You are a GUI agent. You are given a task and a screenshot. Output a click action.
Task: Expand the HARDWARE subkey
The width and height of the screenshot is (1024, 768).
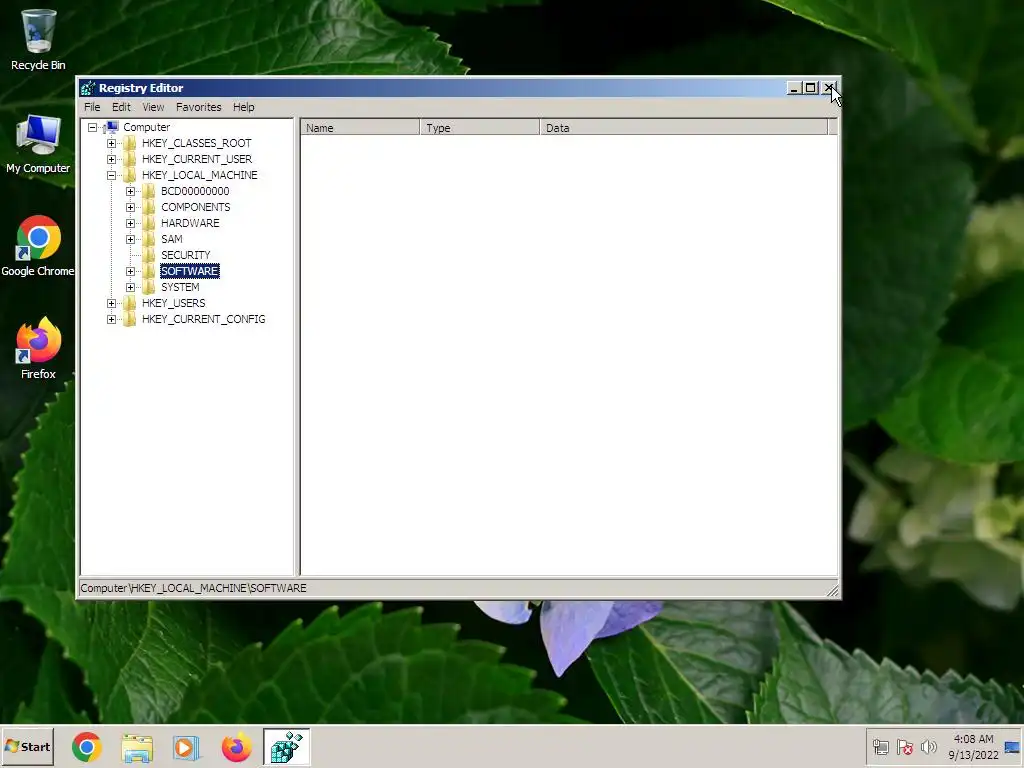(x=131, y=223)
